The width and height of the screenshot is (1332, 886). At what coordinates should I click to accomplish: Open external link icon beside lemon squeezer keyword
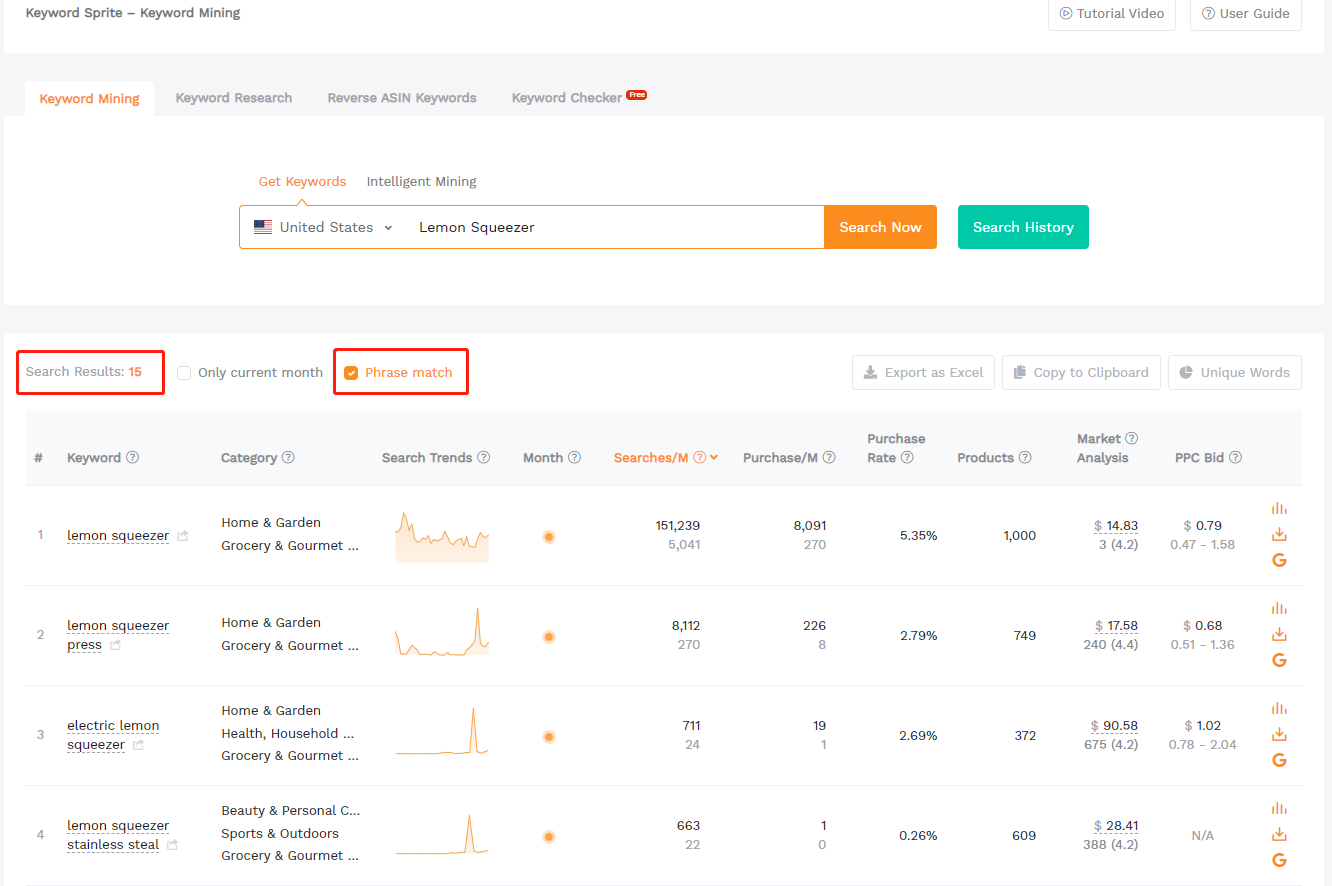182,536
